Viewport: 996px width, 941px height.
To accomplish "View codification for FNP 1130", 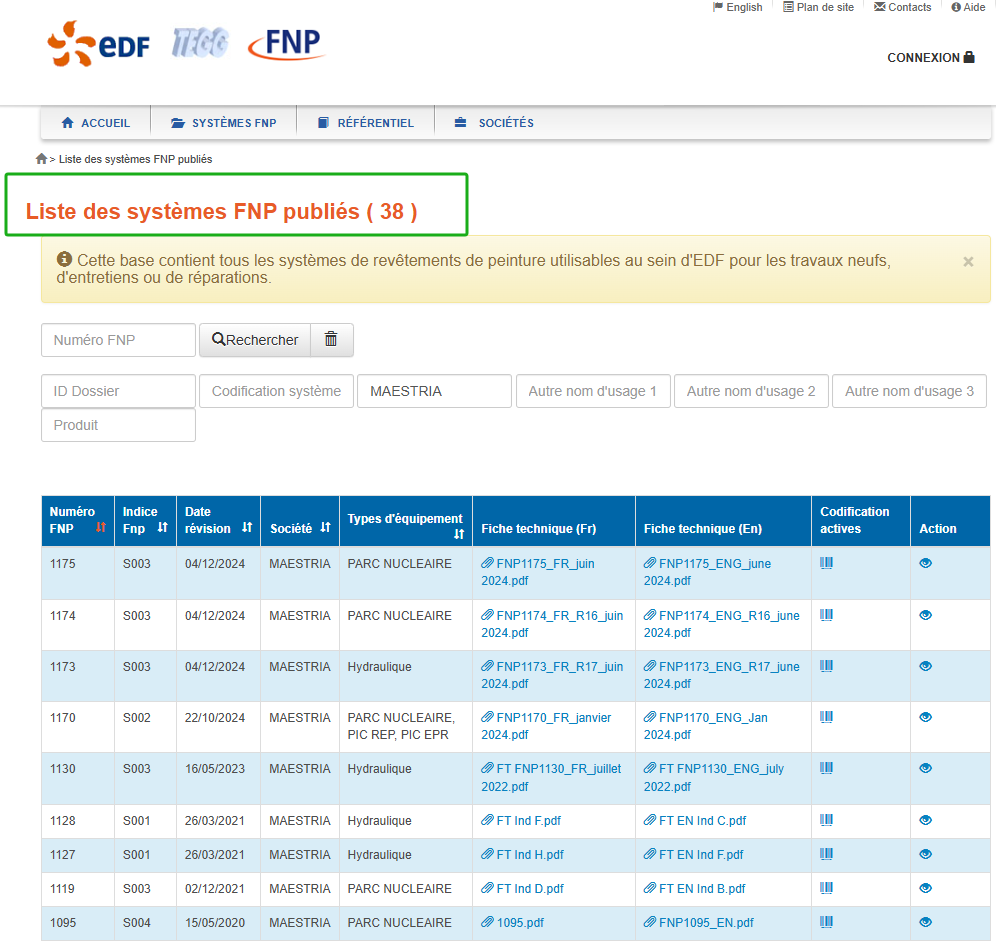I will pyautogui.click(x=826, y=768).
